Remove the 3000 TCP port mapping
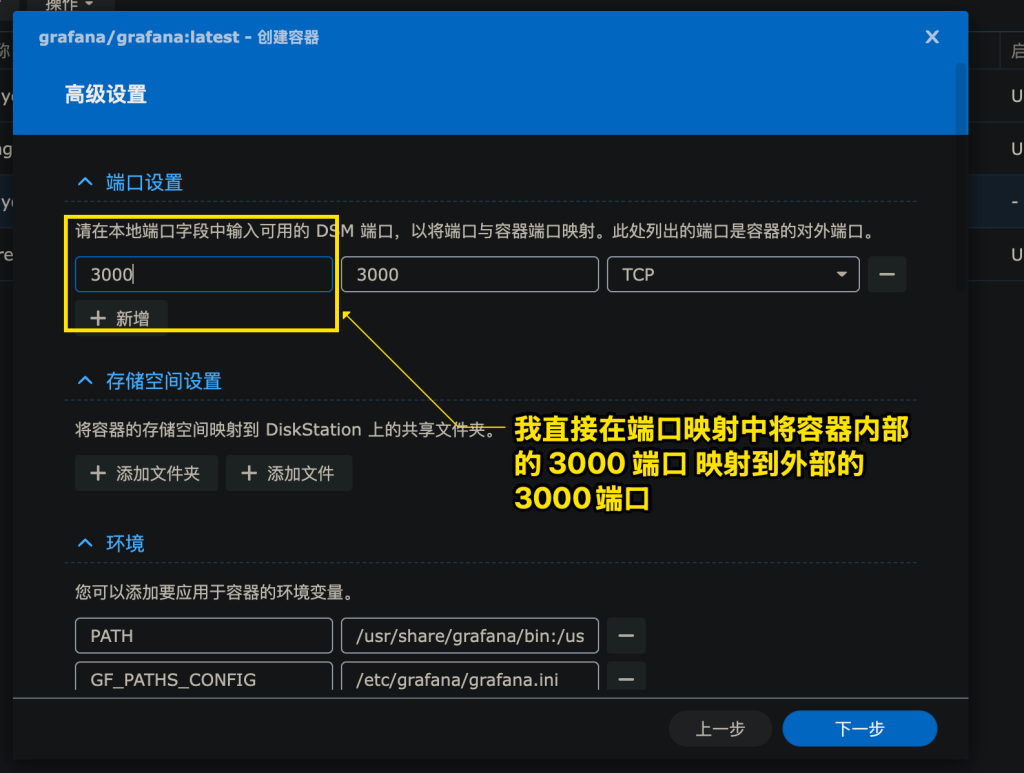This screenshot has height=773, width=1024. click(x=886, y=274)
